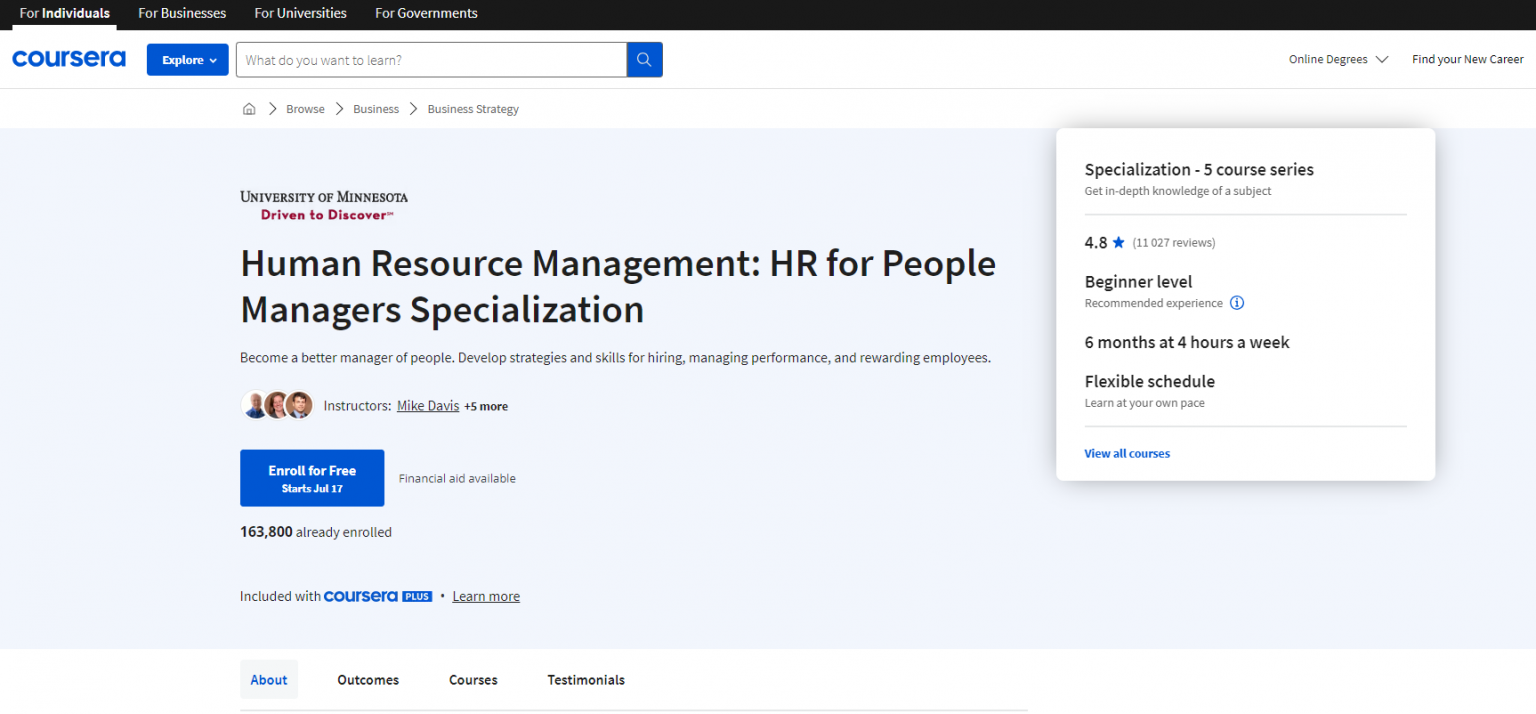
Task: Switch to the Outcomes tab
Action: click(367, 679)
